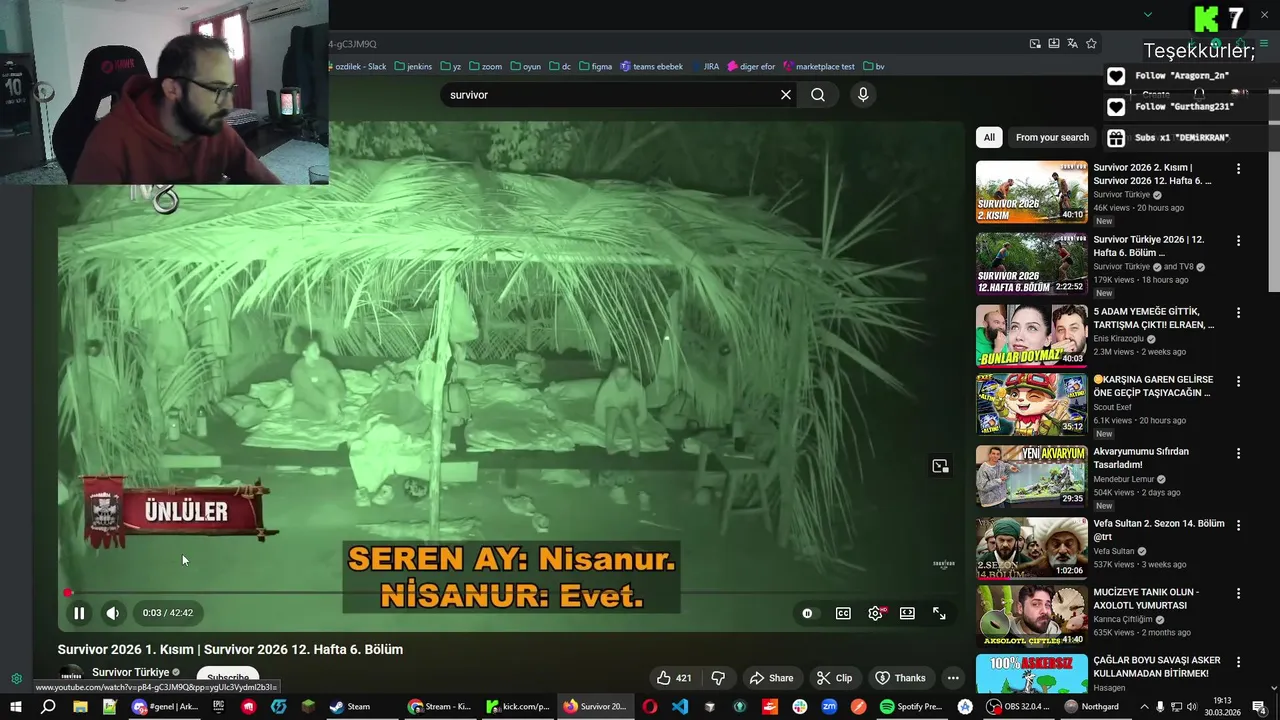Dislike the video
This screenshot has height=720, width=1280.
click(x=718, y=678)
